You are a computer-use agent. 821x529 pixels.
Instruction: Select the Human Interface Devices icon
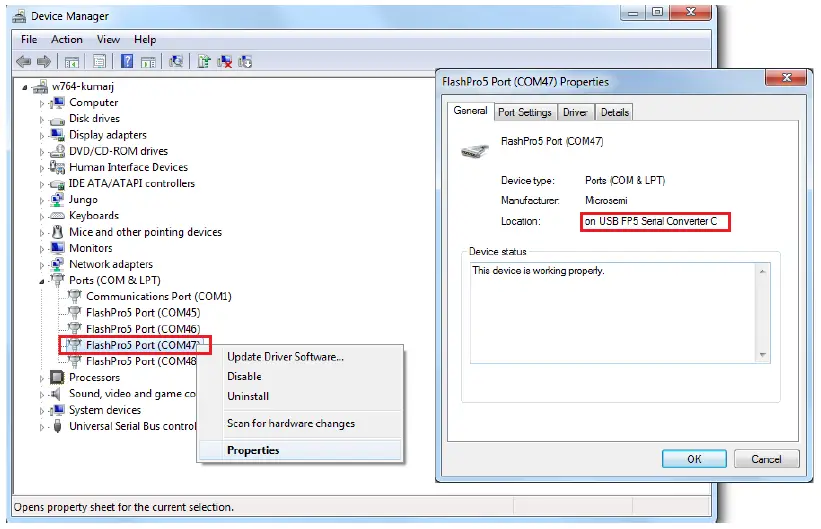click(x=57, y=167)
